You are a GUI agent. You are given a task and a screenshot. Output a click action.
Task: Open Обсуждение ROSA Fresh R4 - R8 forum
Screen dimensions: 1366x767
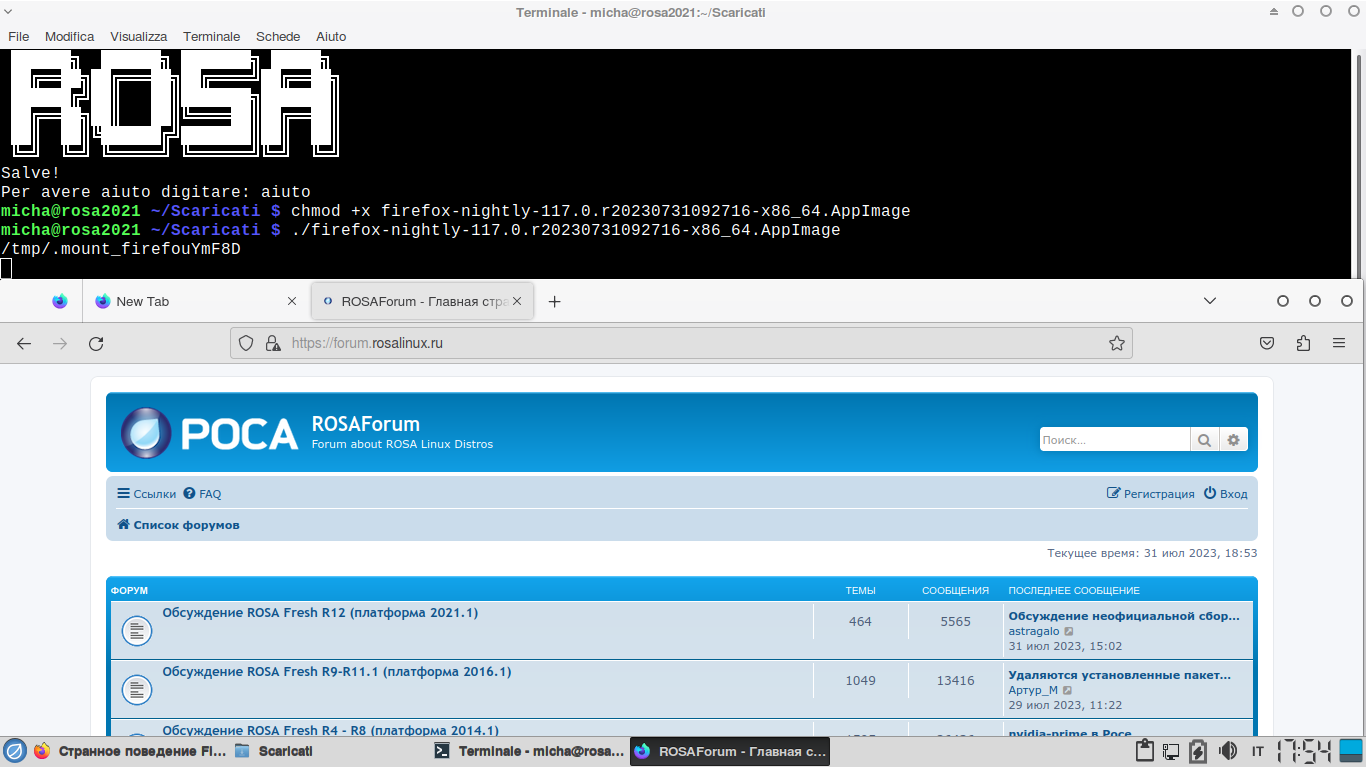click(x=330, y=731)
